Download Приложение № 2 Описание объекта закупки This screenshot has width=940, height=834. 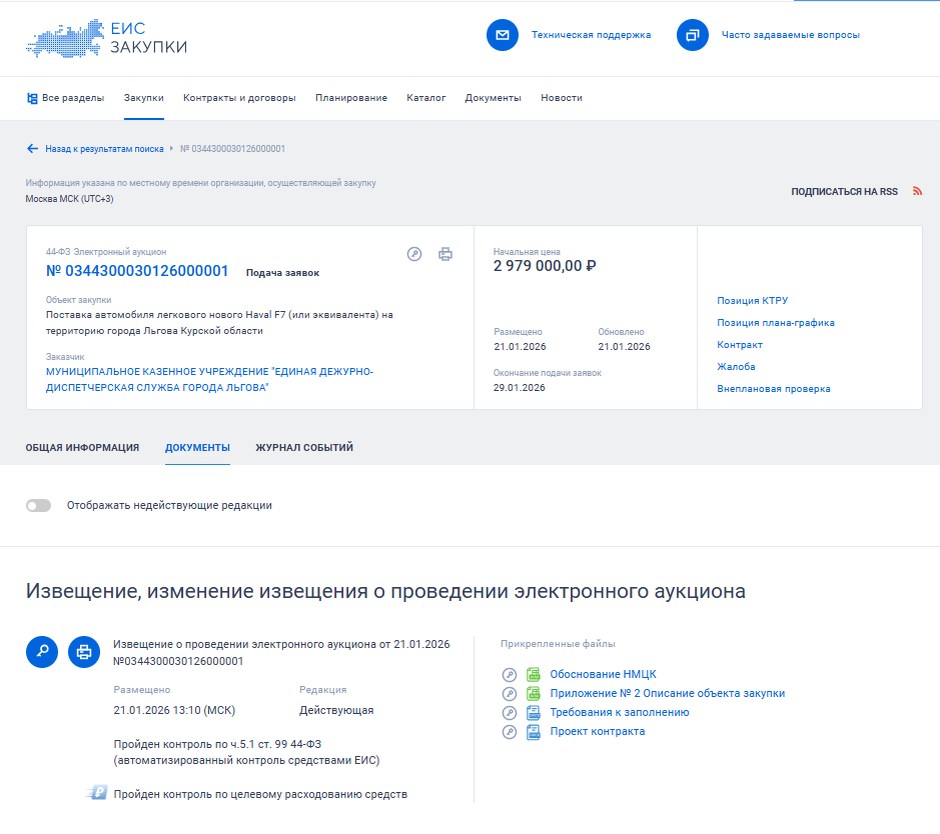point(667,694)
